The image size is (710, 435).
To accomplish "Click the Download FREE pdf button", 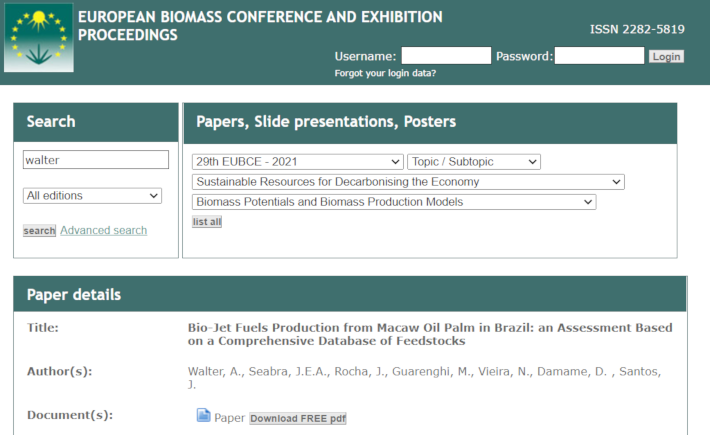I will pyautogui.click(x=297, y=418).
